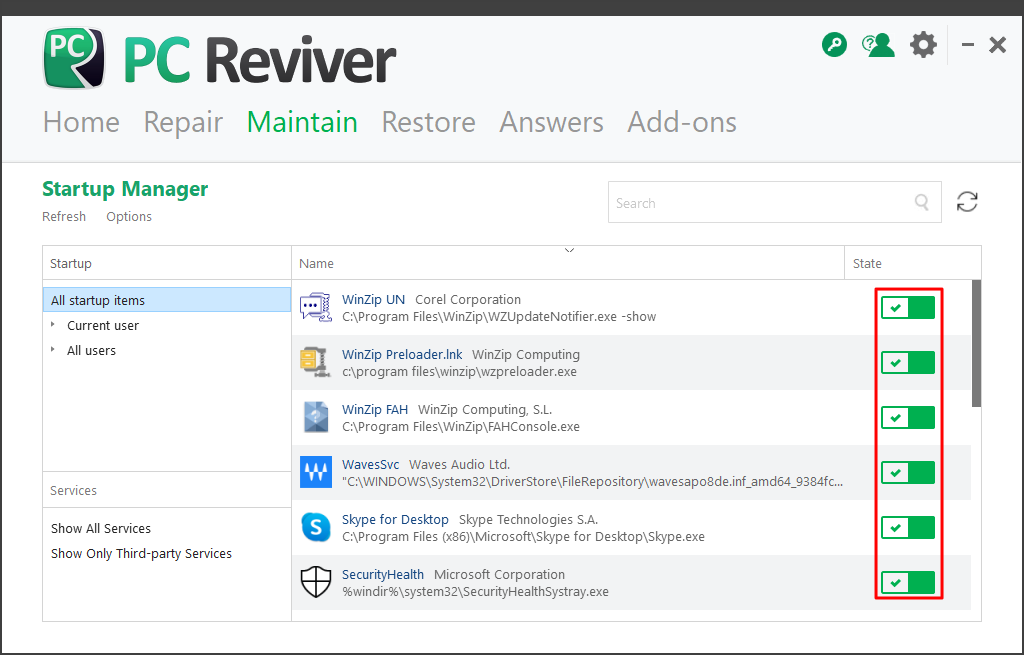Switch off the WavesSvc startup toggle
This screenshot has width=1024, height=655.
908,472
